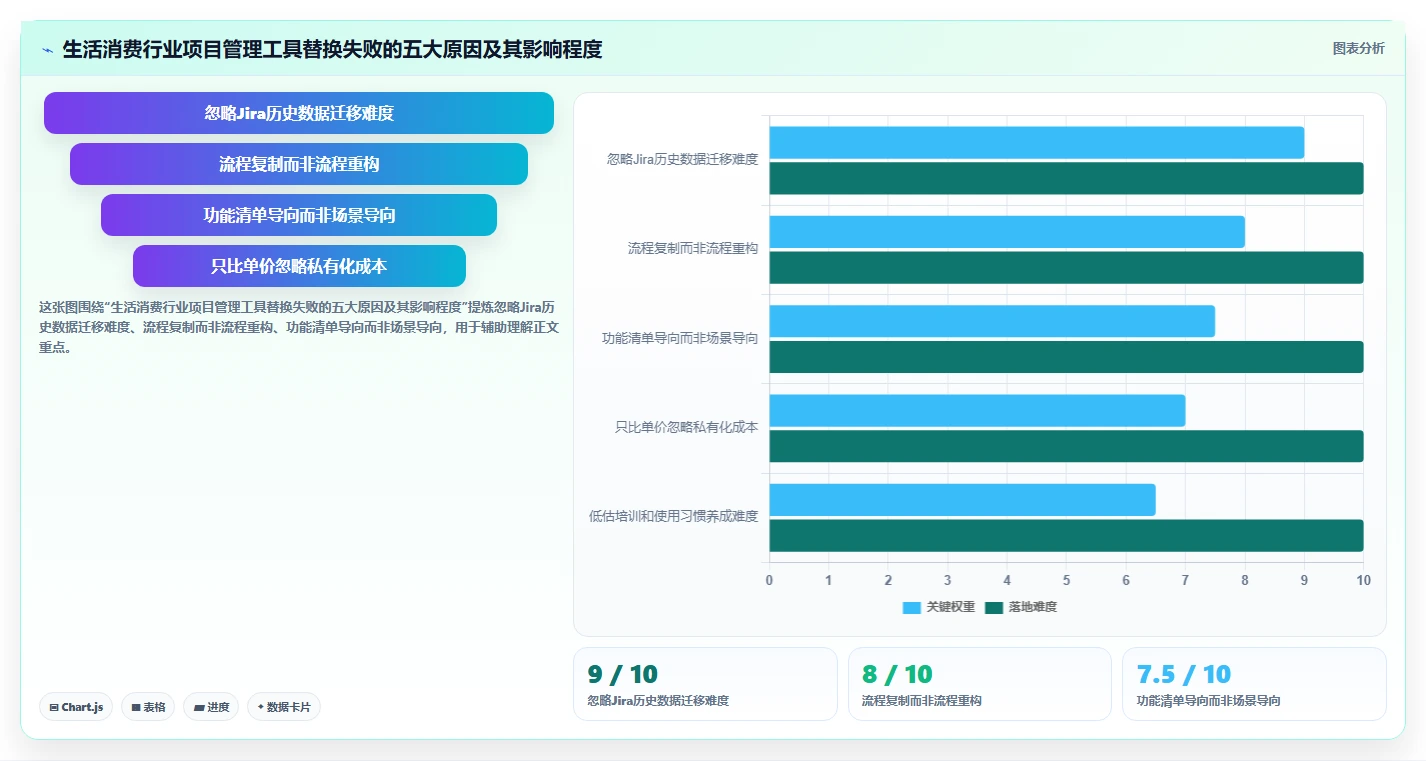Viewport: 1426px width, 761px height.
Task: Click 关键权重 bar for 功能清单导向而非场景导向
Action: [992, 321]
